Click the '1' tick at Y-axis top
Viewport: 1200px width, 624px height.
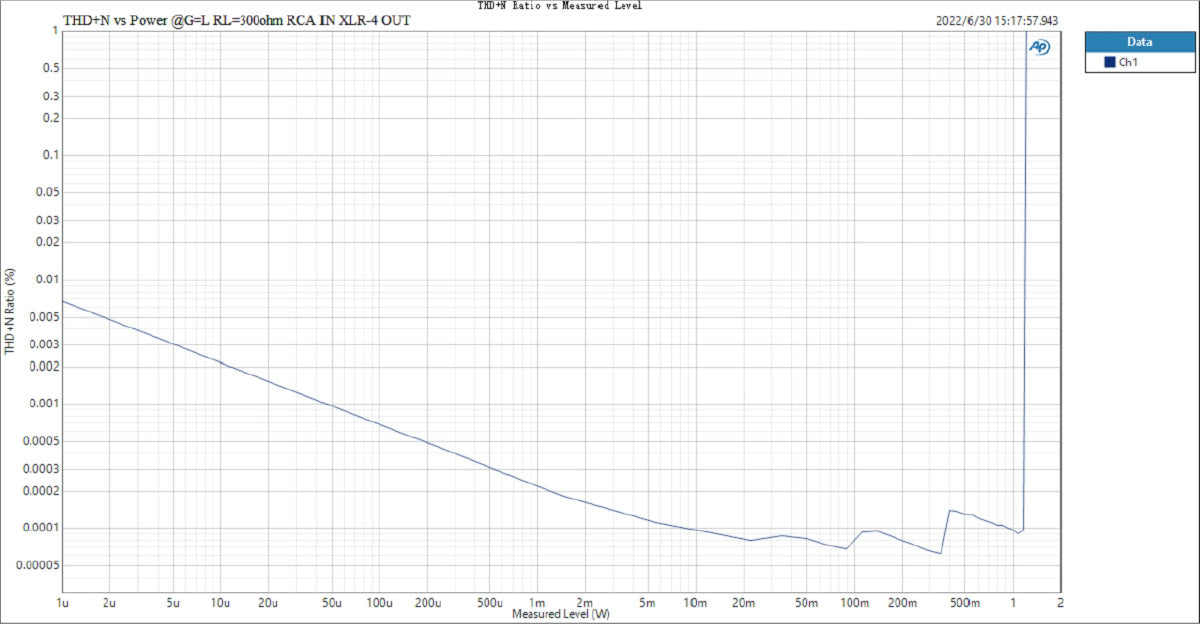click(54, 31)
